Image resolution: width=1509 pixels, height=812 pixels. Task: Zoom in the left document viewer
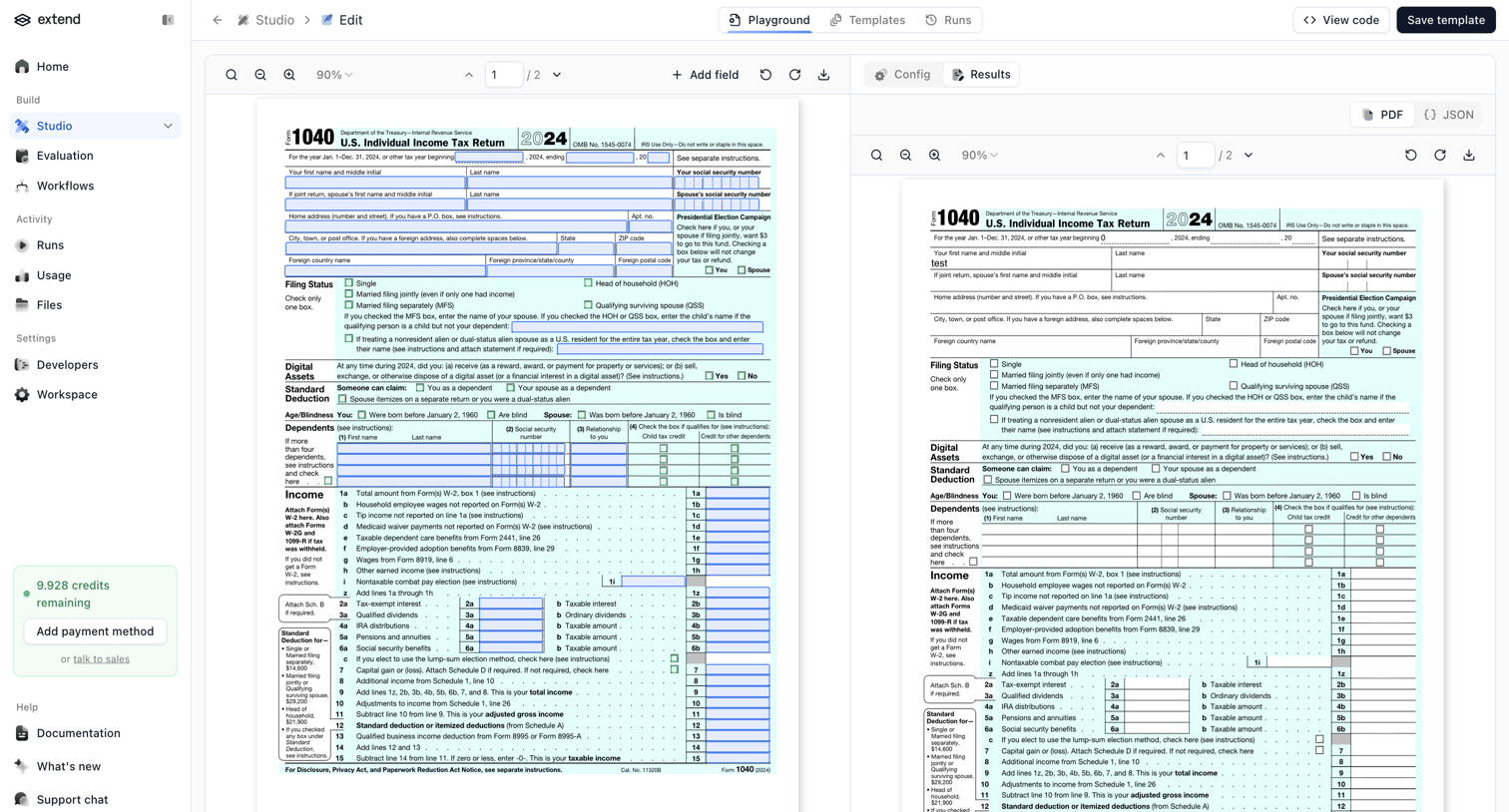[289, 75]
